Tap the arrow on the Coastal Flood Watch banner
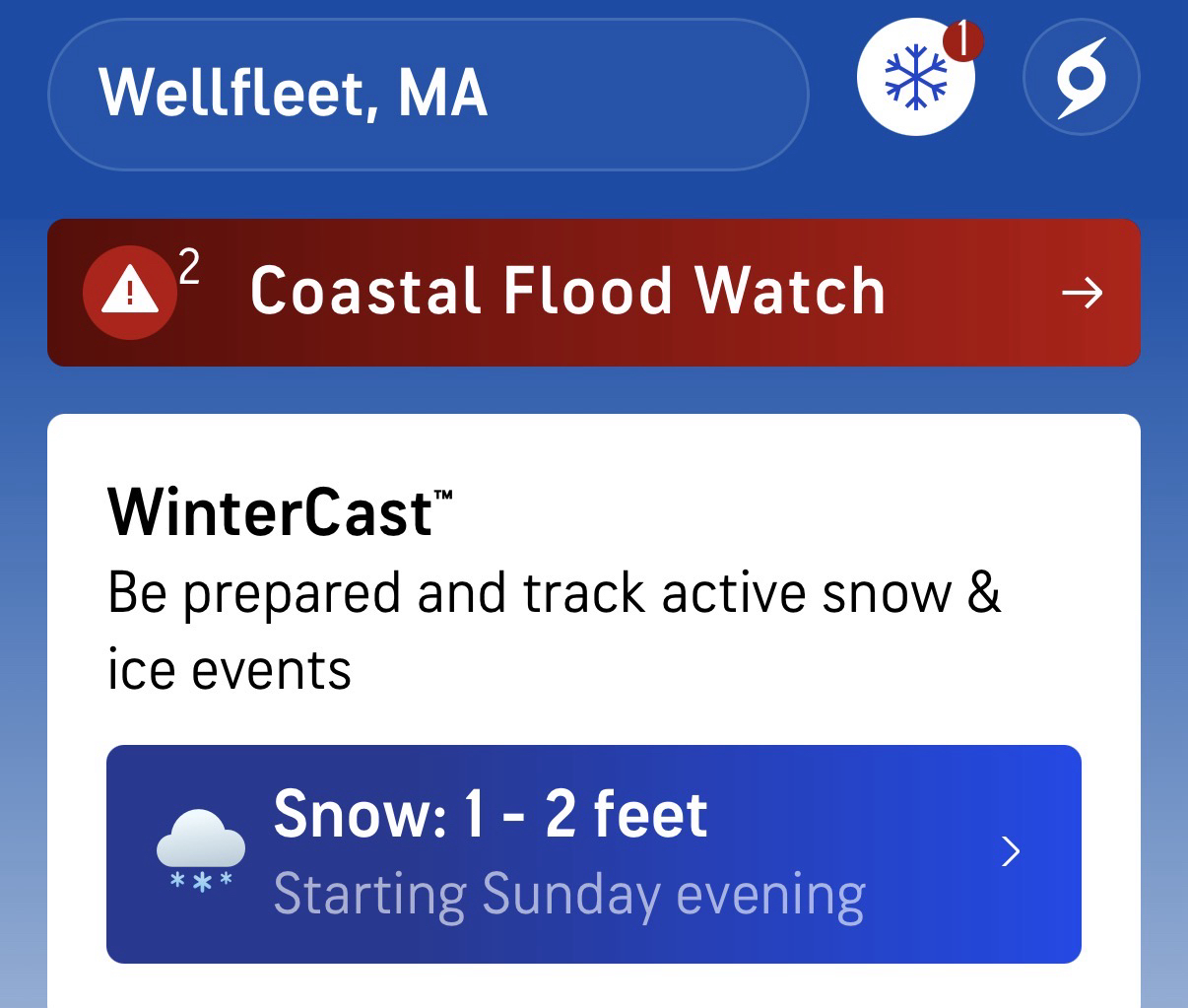Screen dimensions: 1188x1008 tap(1082, 293)
